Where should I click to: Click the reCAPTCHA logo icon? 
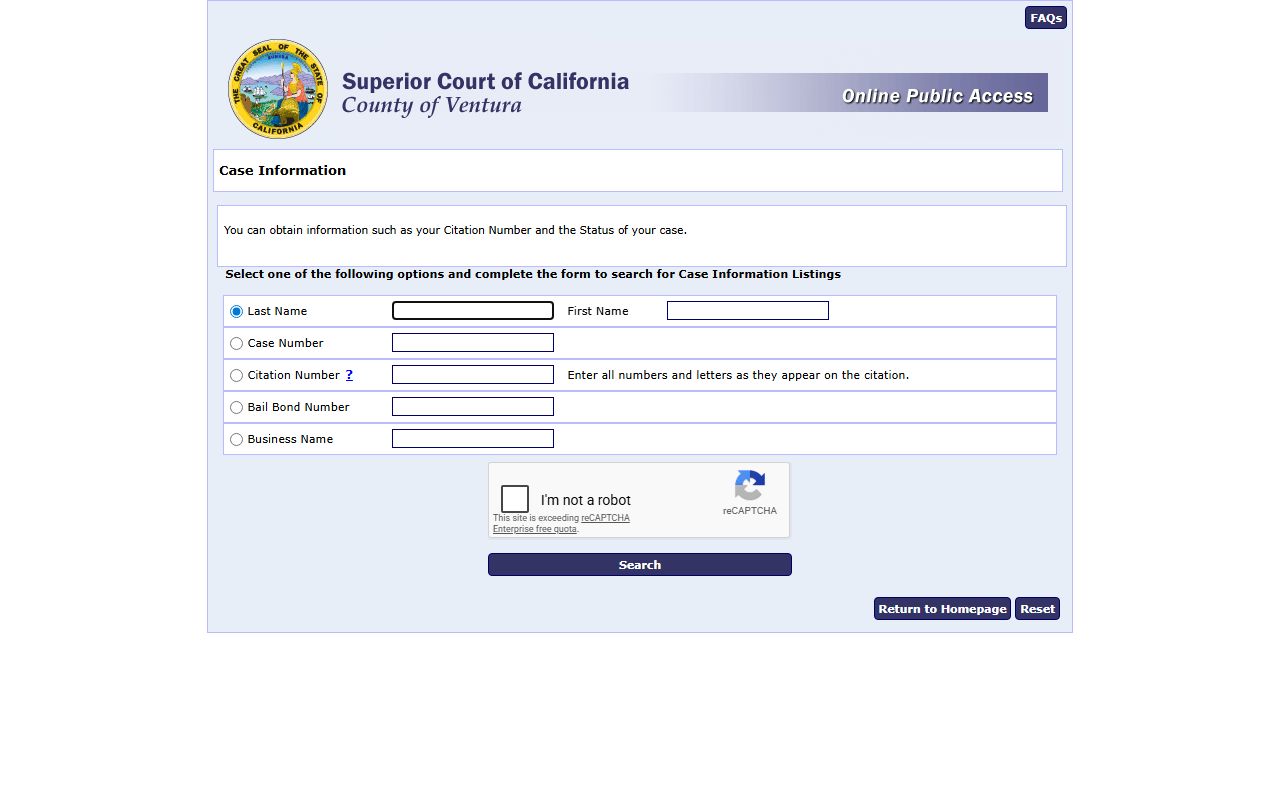[750, 486]
